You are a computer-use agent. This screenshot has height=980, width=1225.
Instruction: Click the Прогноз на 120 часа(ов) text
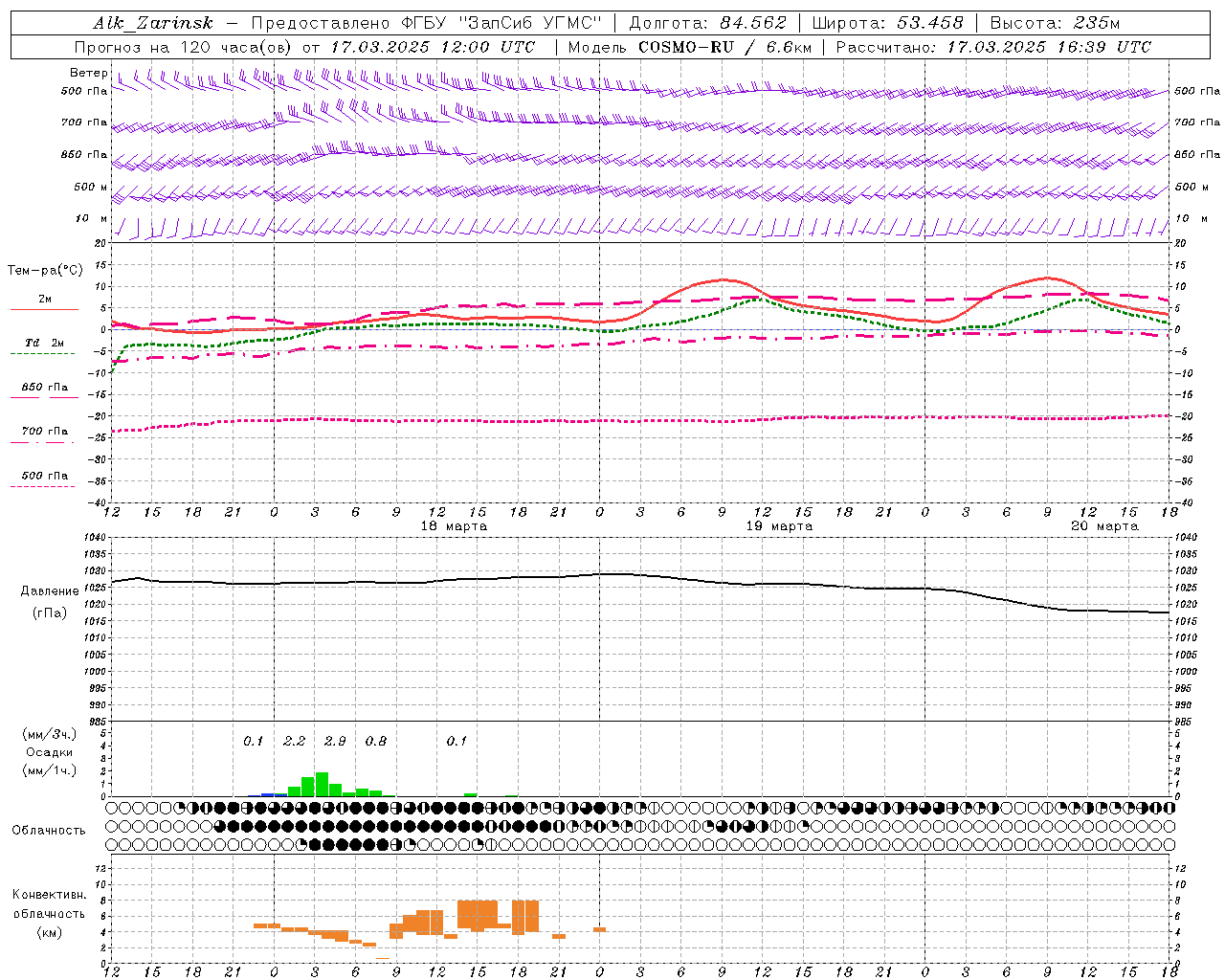tap(184, 47)
